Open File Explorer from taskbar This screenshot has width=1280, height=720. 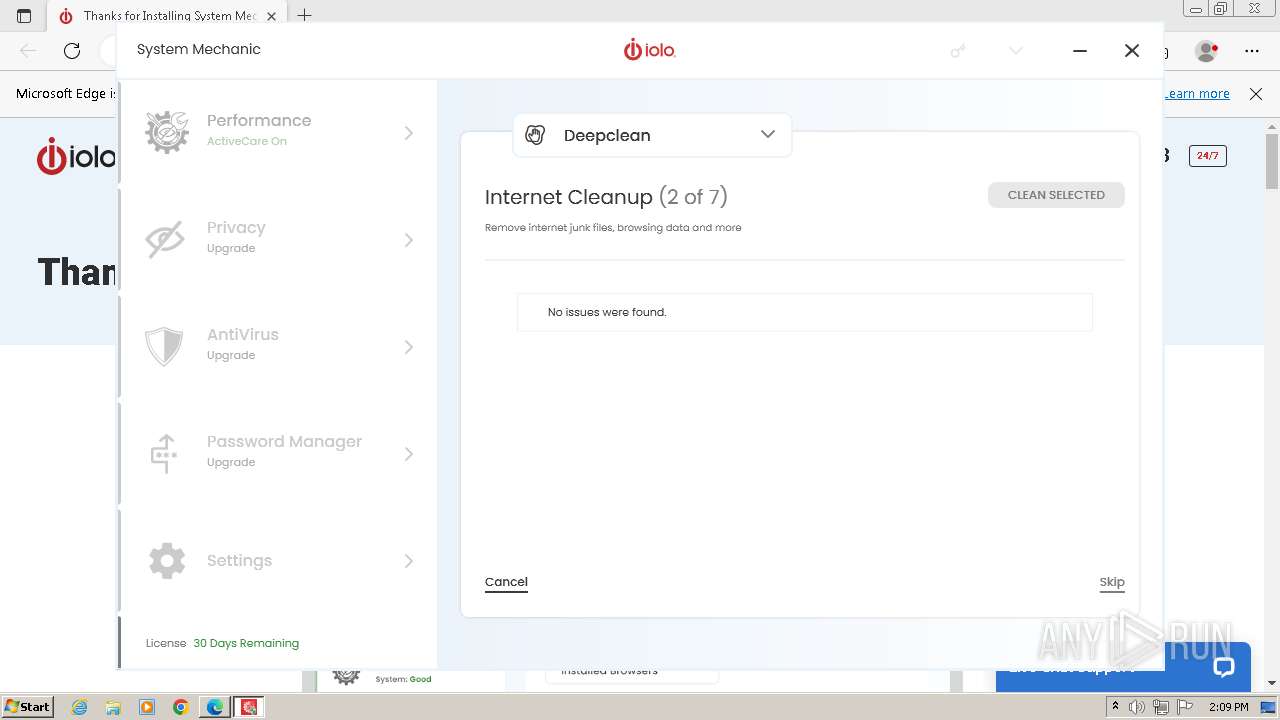pyautogui.click(x=114, y=707)
